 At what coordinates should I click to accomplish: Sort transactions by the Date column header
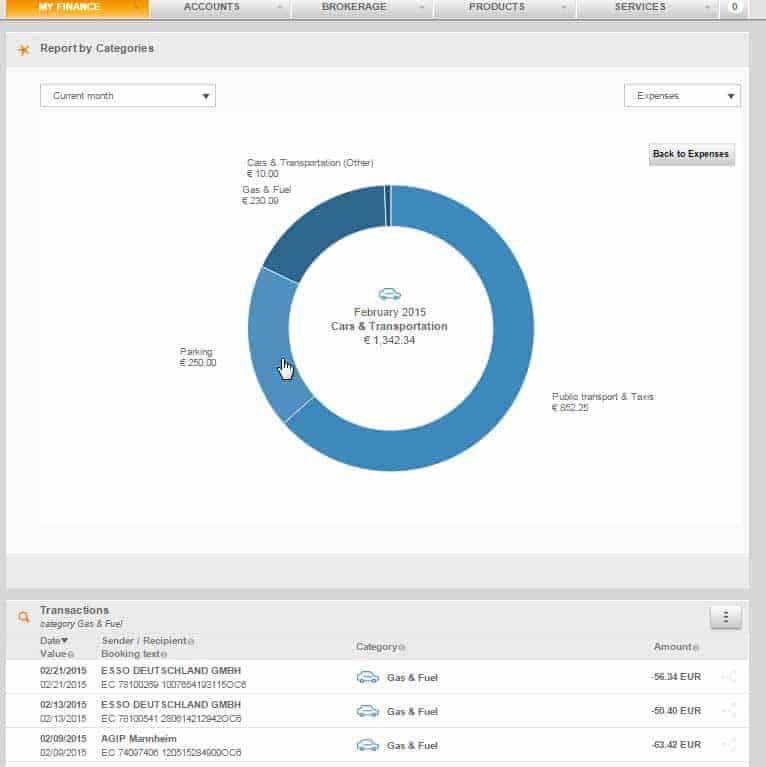[x=54, y=640]
